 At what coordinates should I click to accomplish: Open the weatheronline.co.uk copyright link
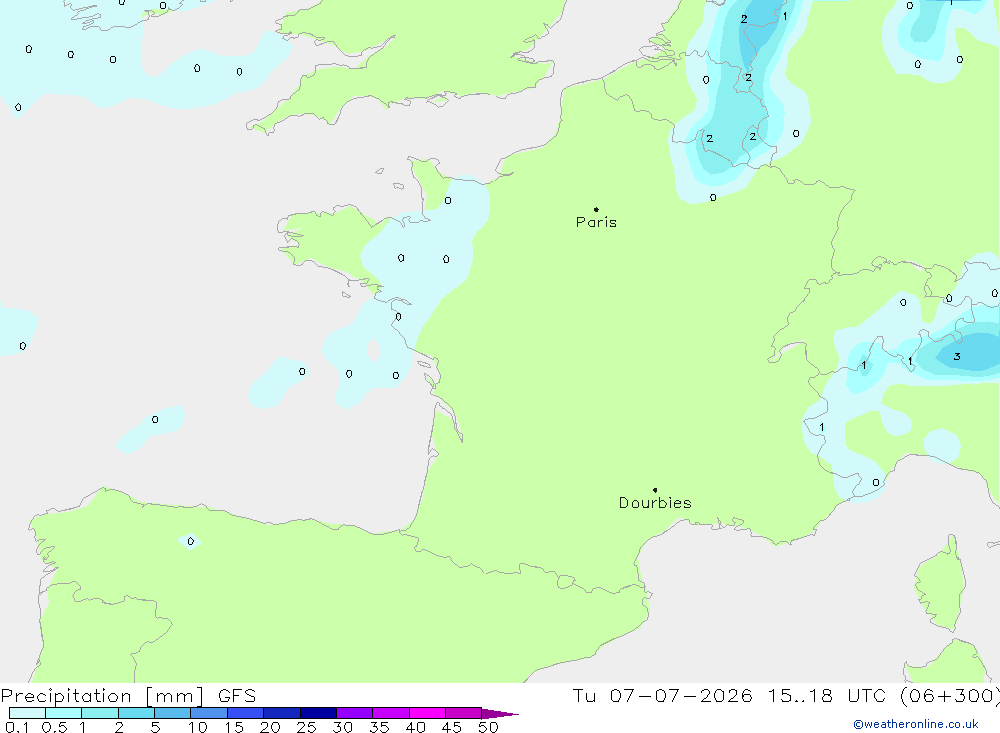coord(916,724)
